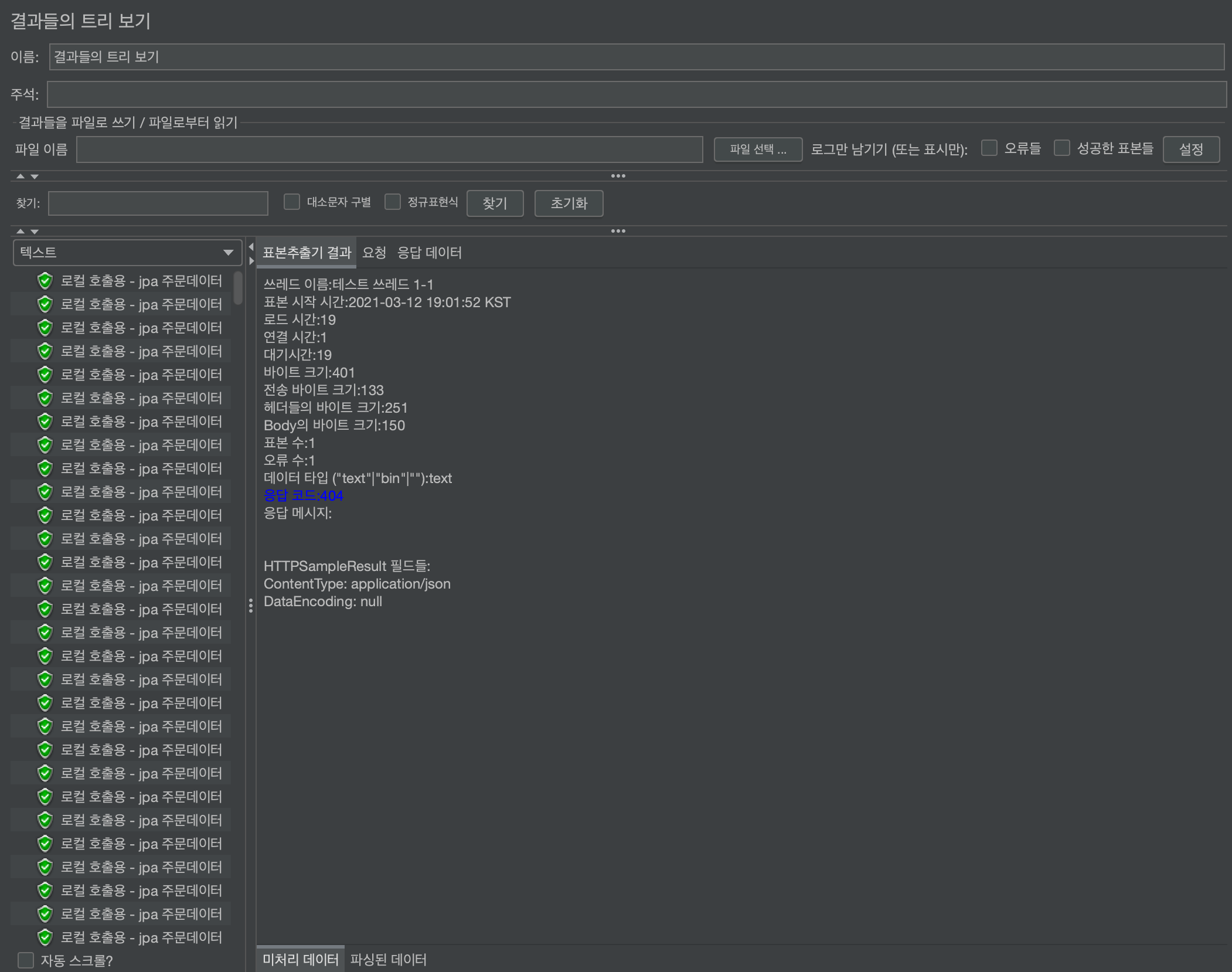Click the 초기화 button
This screenshot has height=972, width=1232.
569,203
